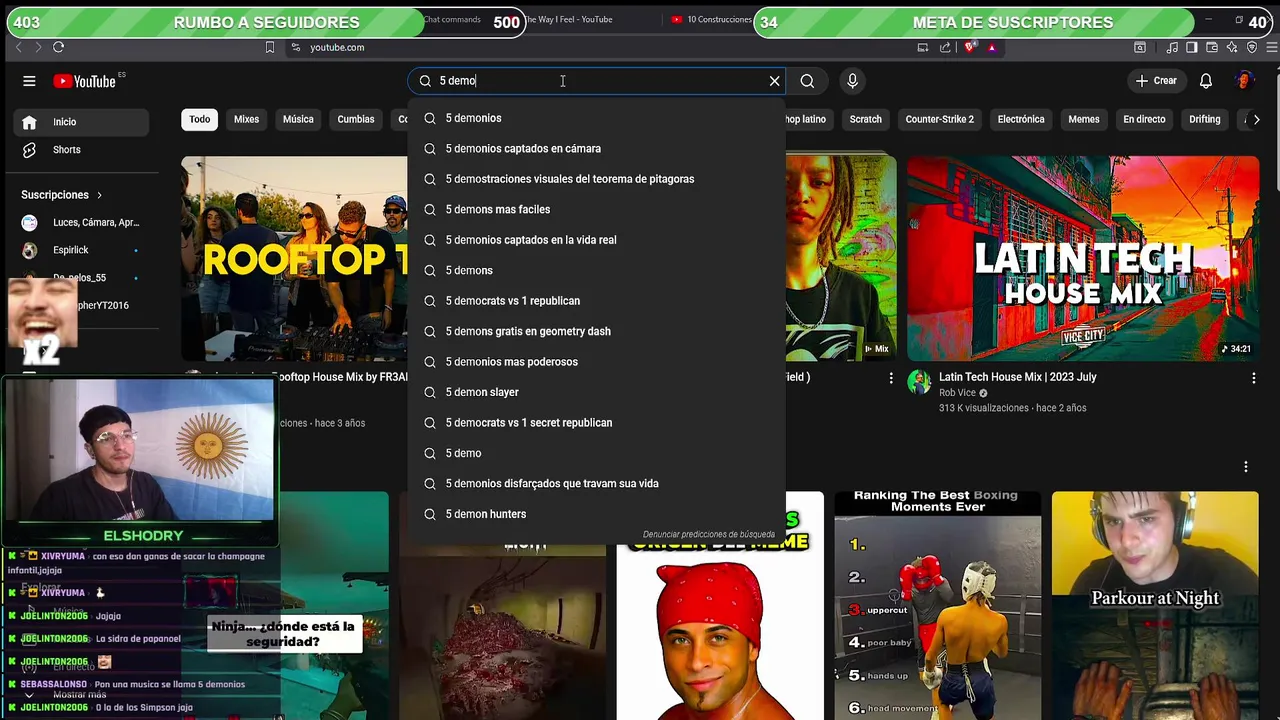The width and height of the screenshot is (1280, 720).
Task: Choose suggestion '5 democrats vs 1 republican'
Action: click(596, 301)
